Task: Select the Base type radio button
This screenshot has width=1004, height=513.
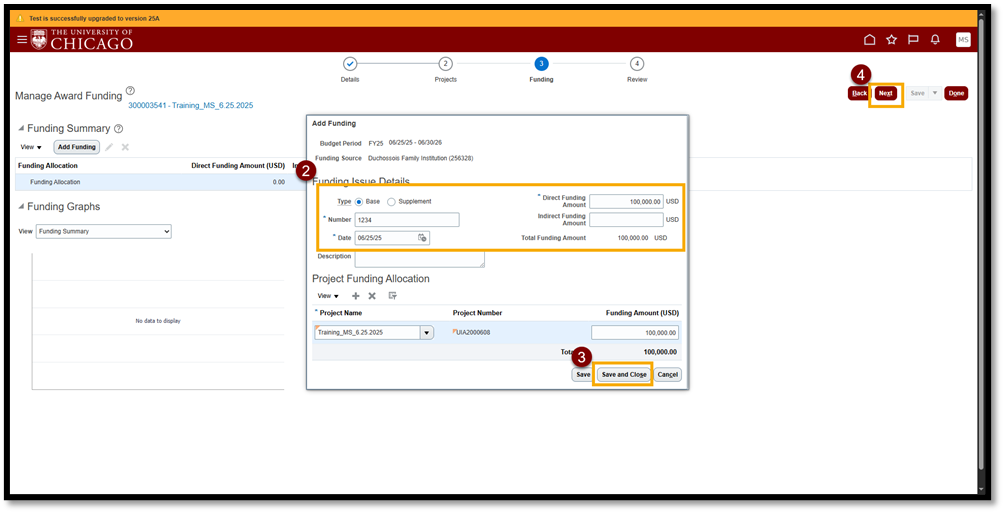Action: point(359,202)
